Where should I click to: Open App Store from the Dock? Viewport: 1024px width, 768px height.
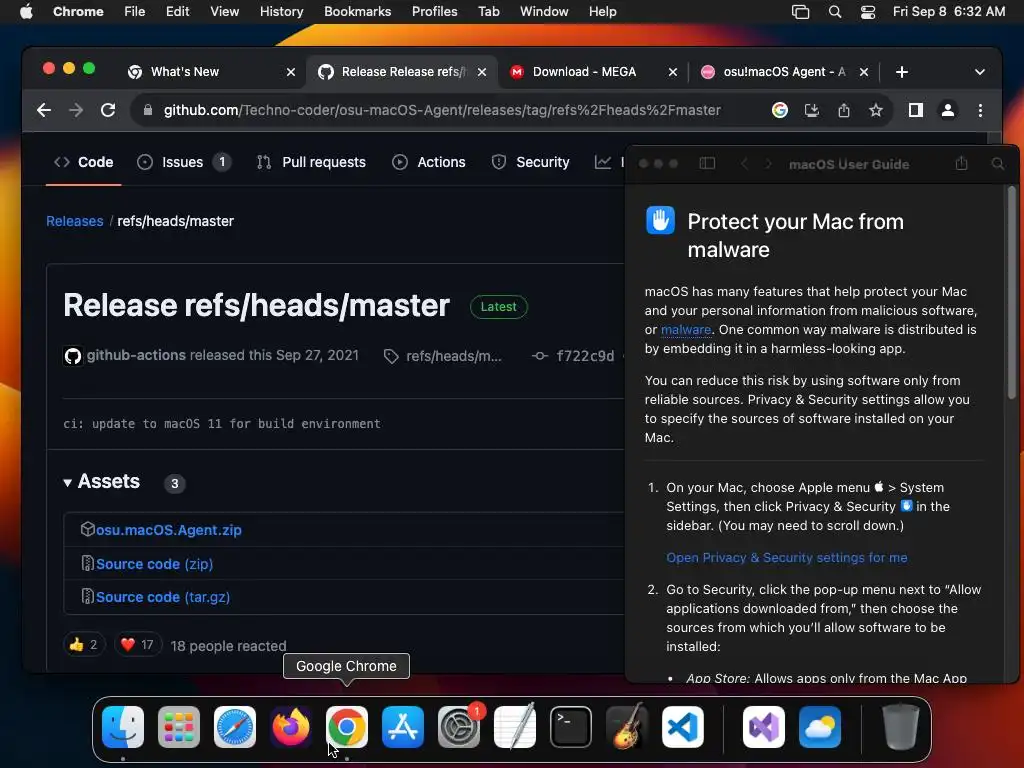pos(402,726)
